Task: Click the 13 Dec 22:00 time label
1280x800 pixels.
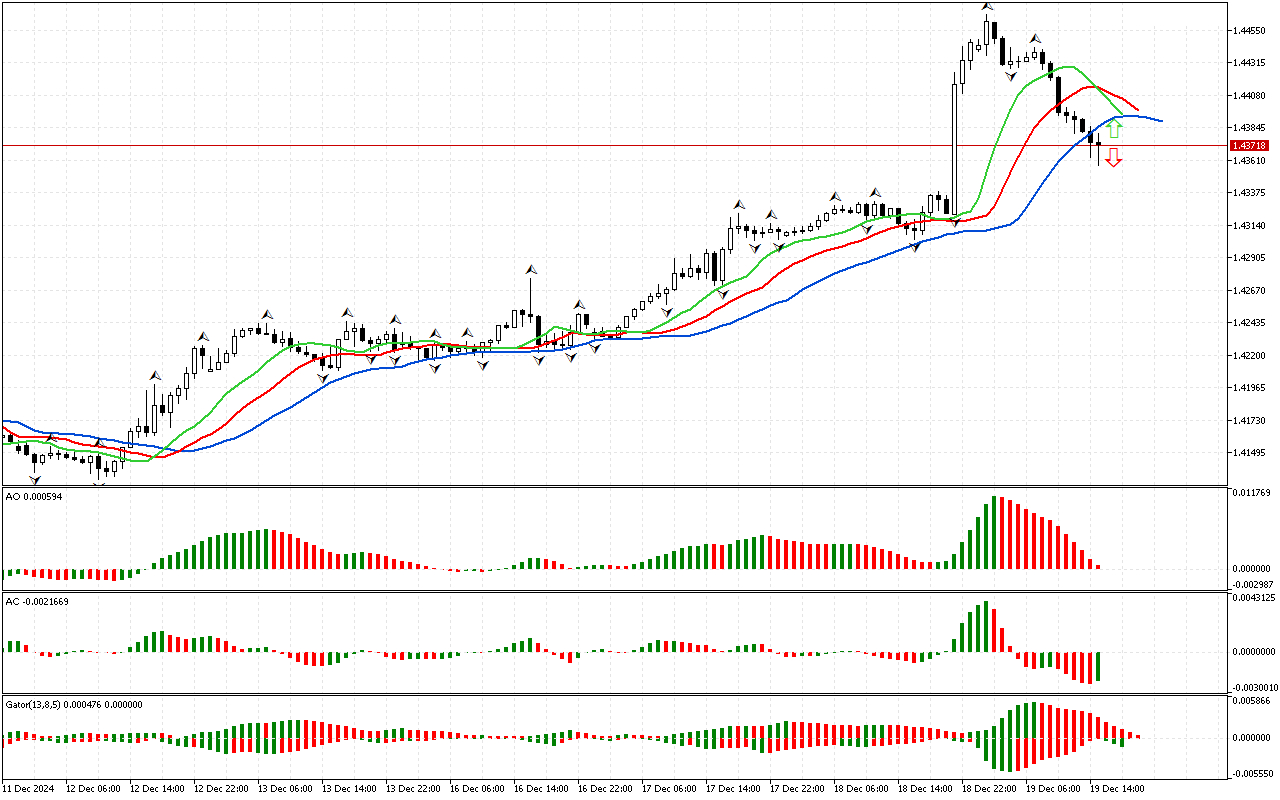Action: click(x=414, y=789)
